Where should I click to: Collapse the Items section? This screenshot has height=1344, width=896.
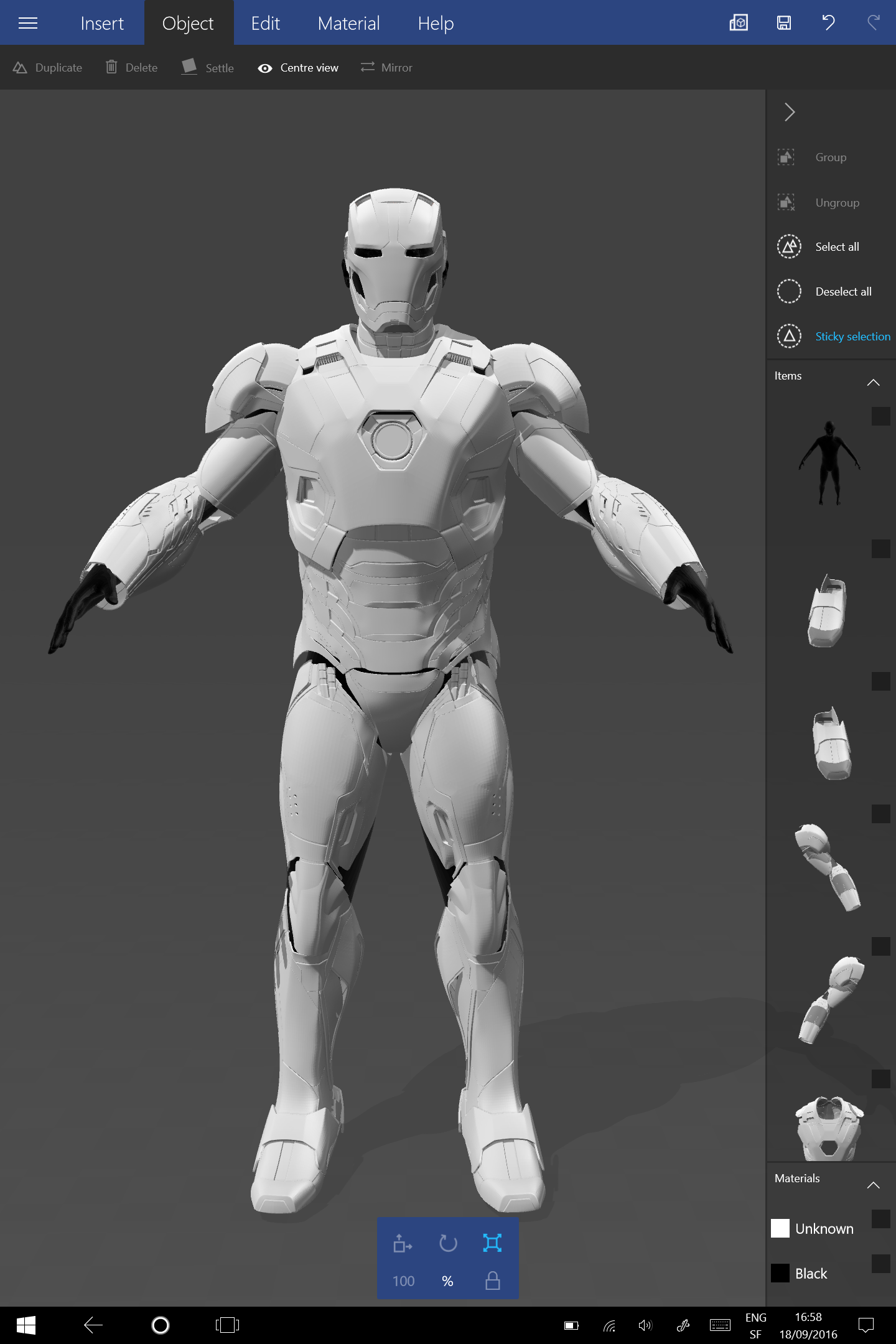[x=873, y=382]
